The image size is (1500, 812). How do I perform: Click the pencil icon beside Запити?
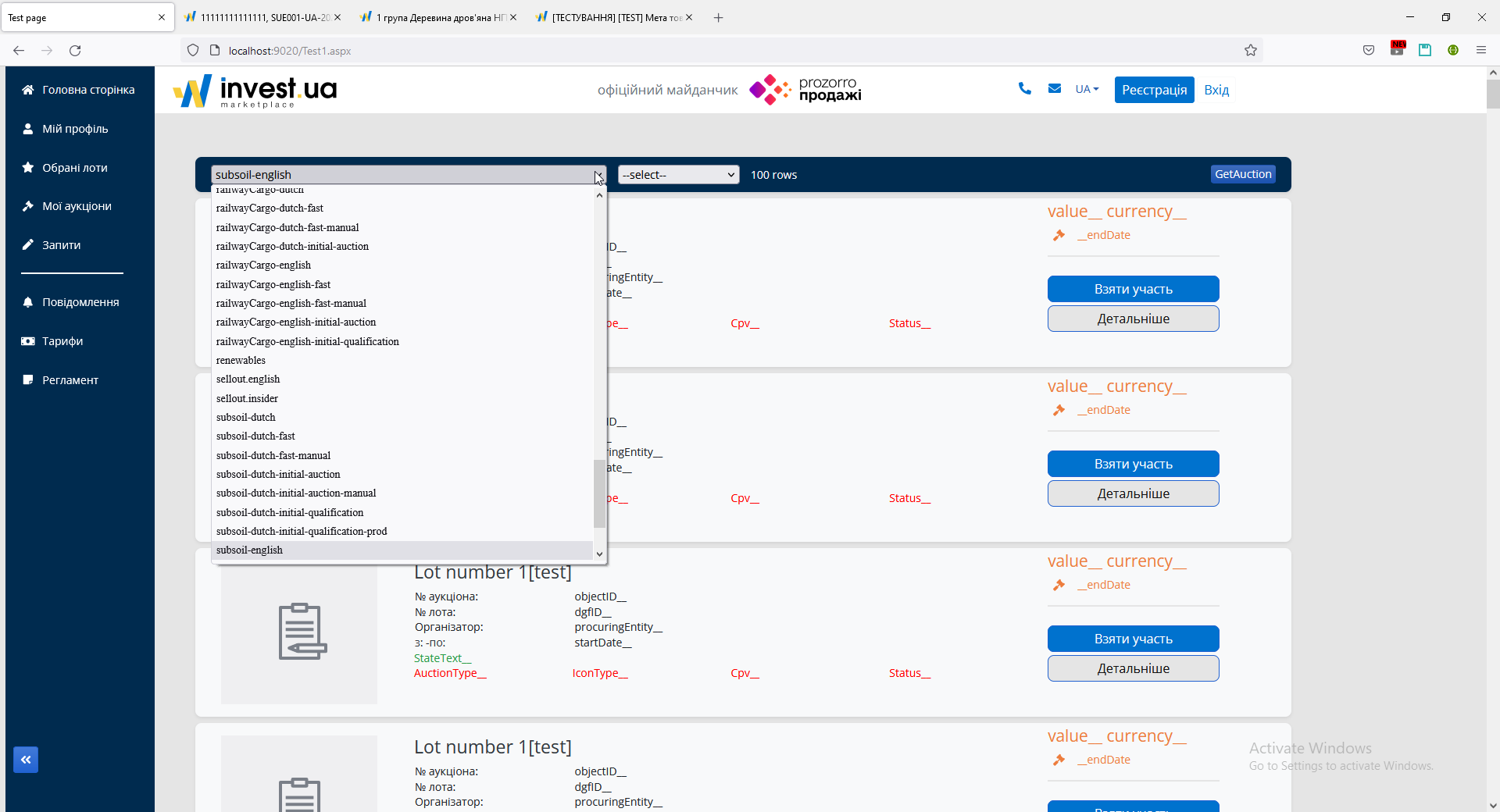point(28,245)
